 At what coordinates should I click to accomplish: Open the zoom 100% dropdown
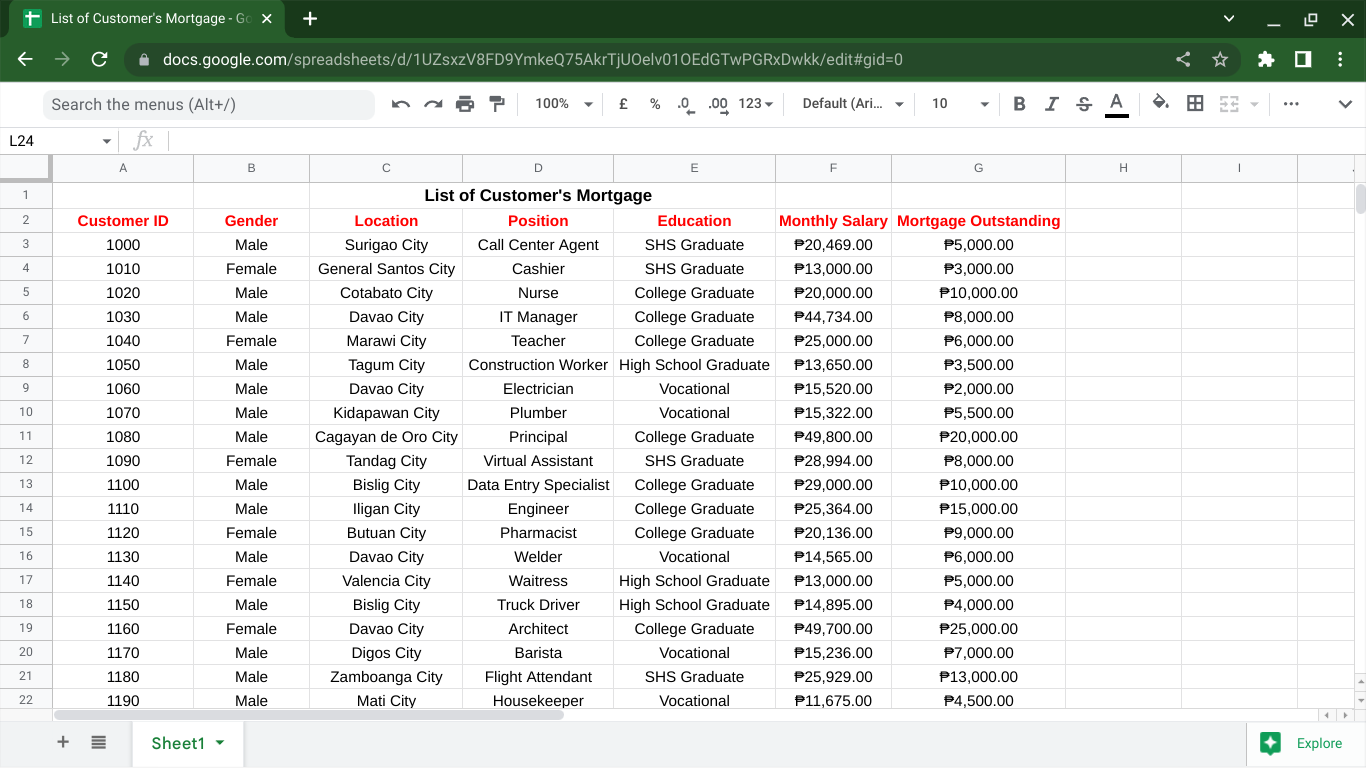564,104
